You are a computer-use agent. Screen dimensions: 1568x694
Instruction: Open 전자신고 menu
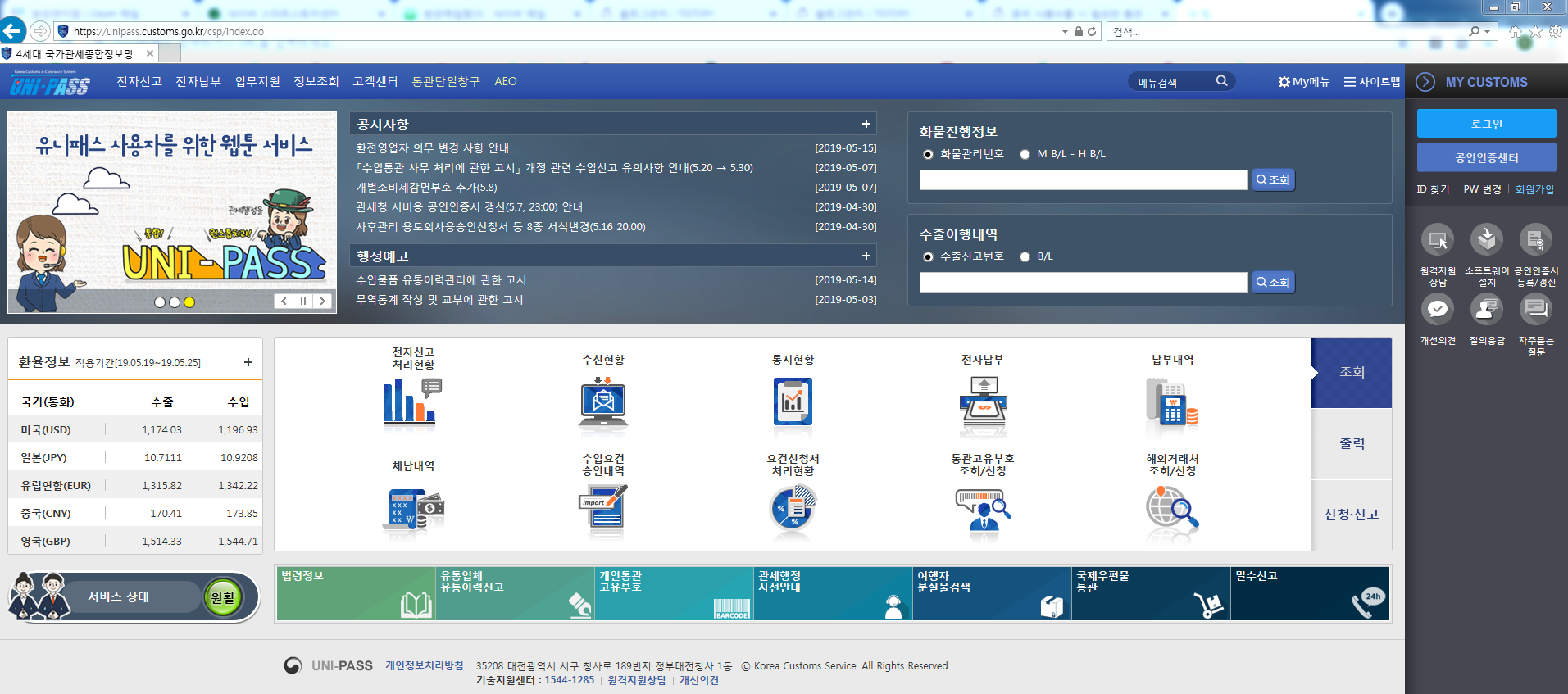tap(139, 81)
